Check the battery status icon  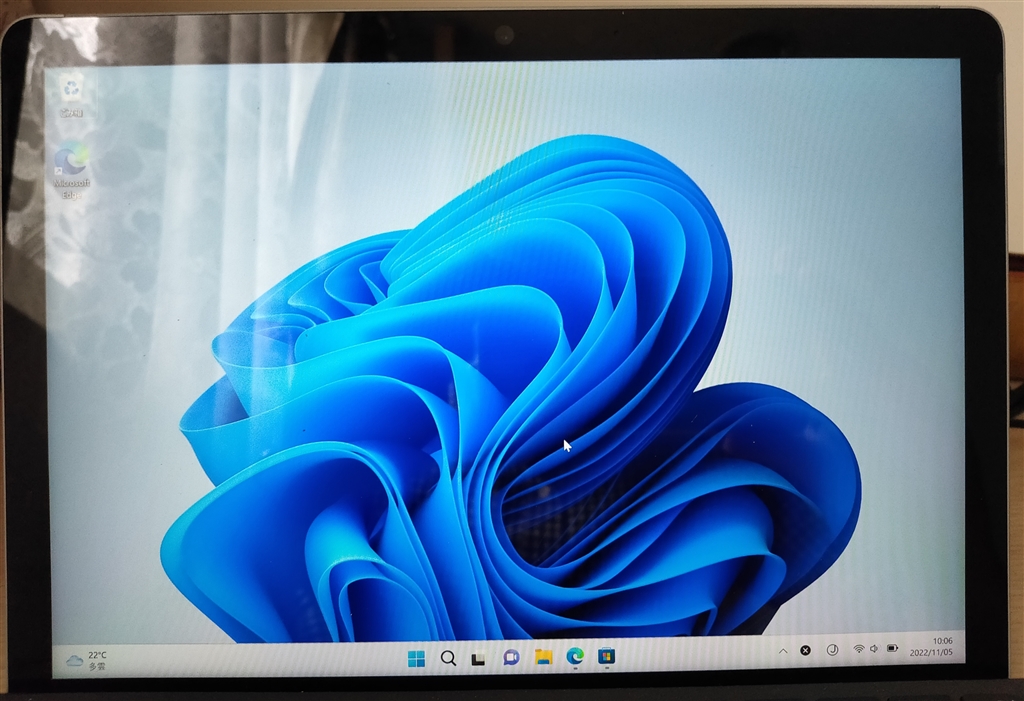coord(893,648)
